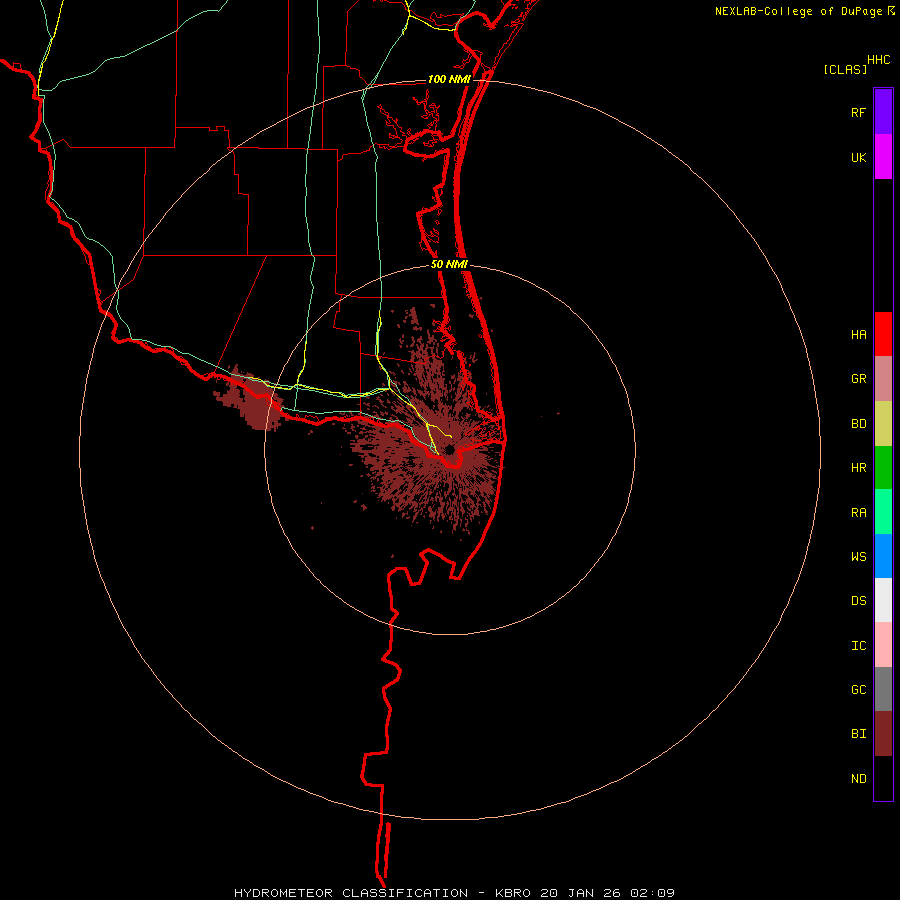The height and width of the screenshot is (900, 900).
Task: Click the HA red legend swatch
Action: click(x=883, y=334)
